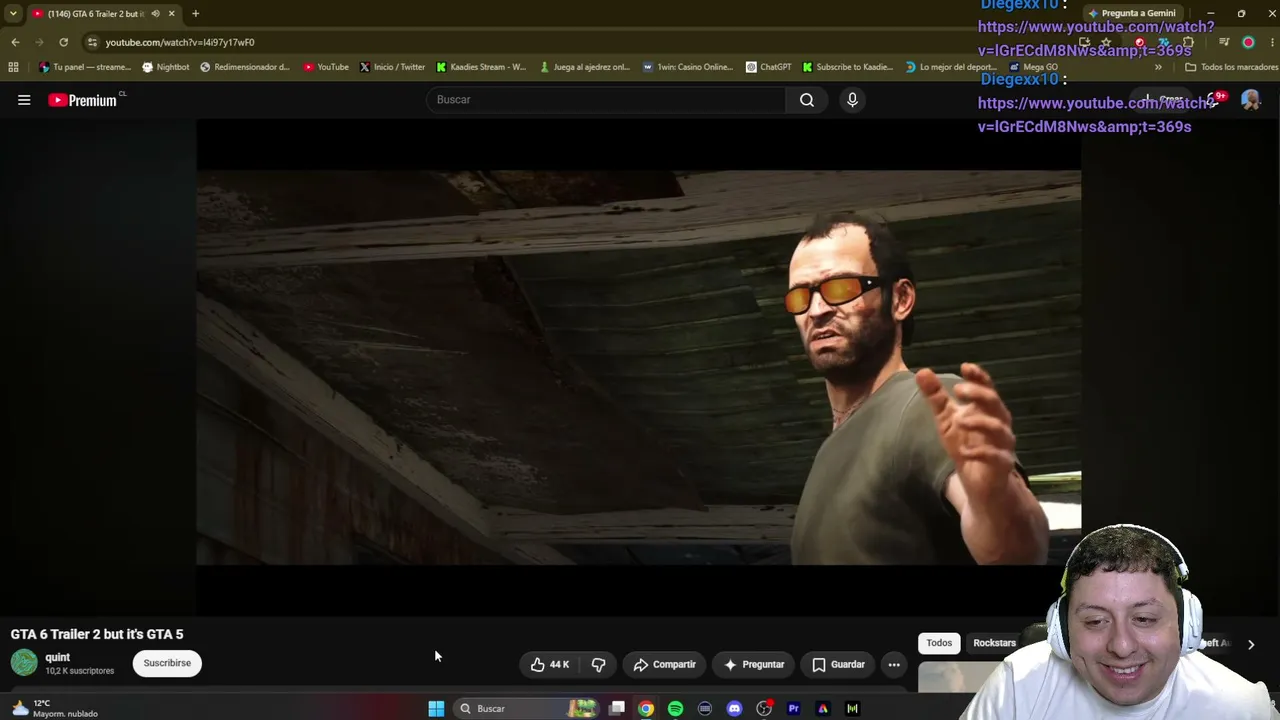Close the GTA 6 Trailer 2 tab
The width and height of the screenshot is (1280, 720).
(x=172, y=14)
